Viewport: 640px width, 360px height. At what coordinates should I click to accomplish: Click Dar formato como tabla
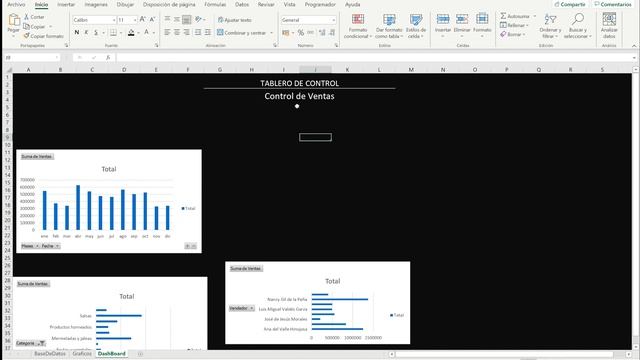pyautogui.click(x=389, y=26)
